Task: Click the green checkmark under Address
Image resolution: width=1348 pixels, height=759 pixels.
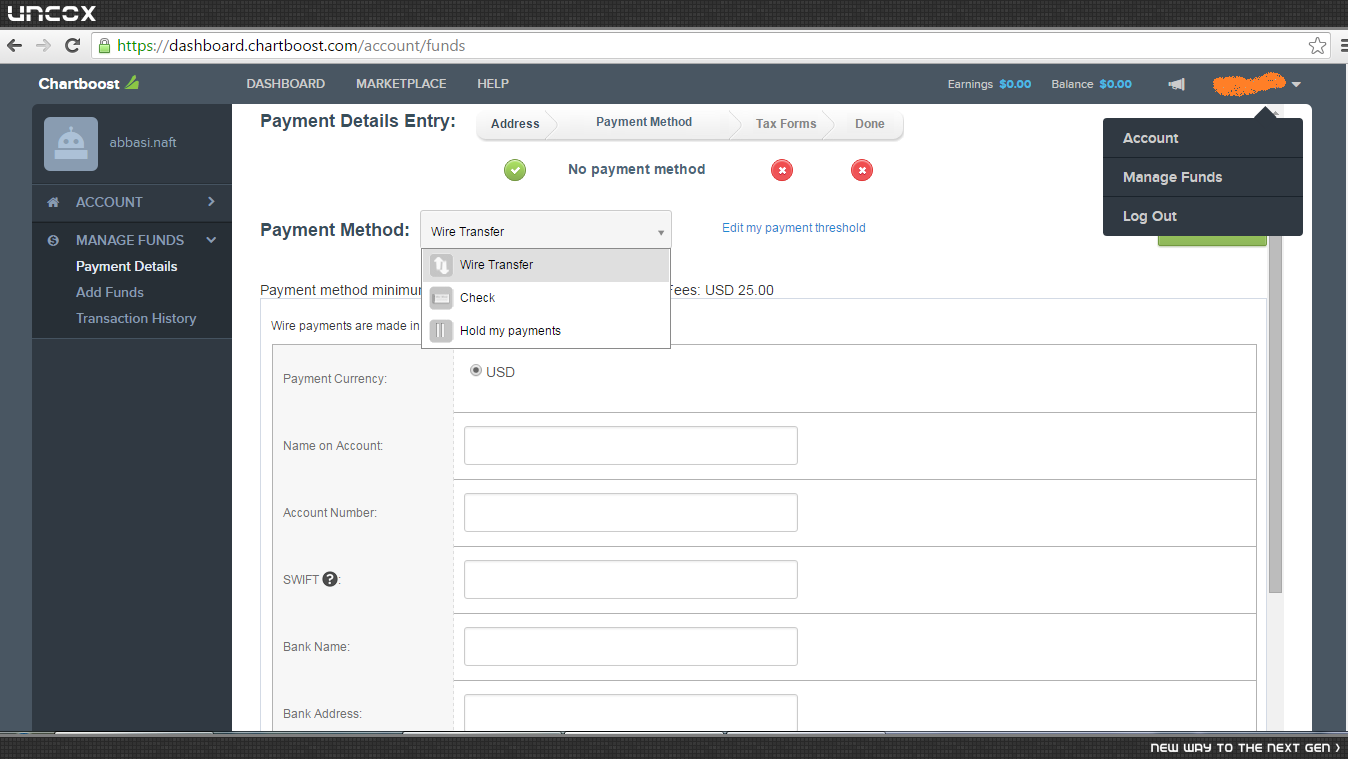Action: pos(515,170)
